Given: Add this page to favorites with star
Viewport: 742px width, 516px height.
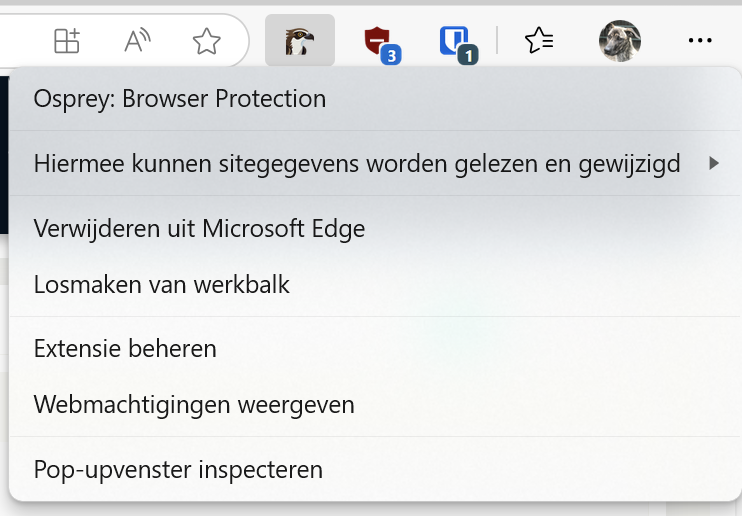Looking at the screenshot, I should [206, 41].
